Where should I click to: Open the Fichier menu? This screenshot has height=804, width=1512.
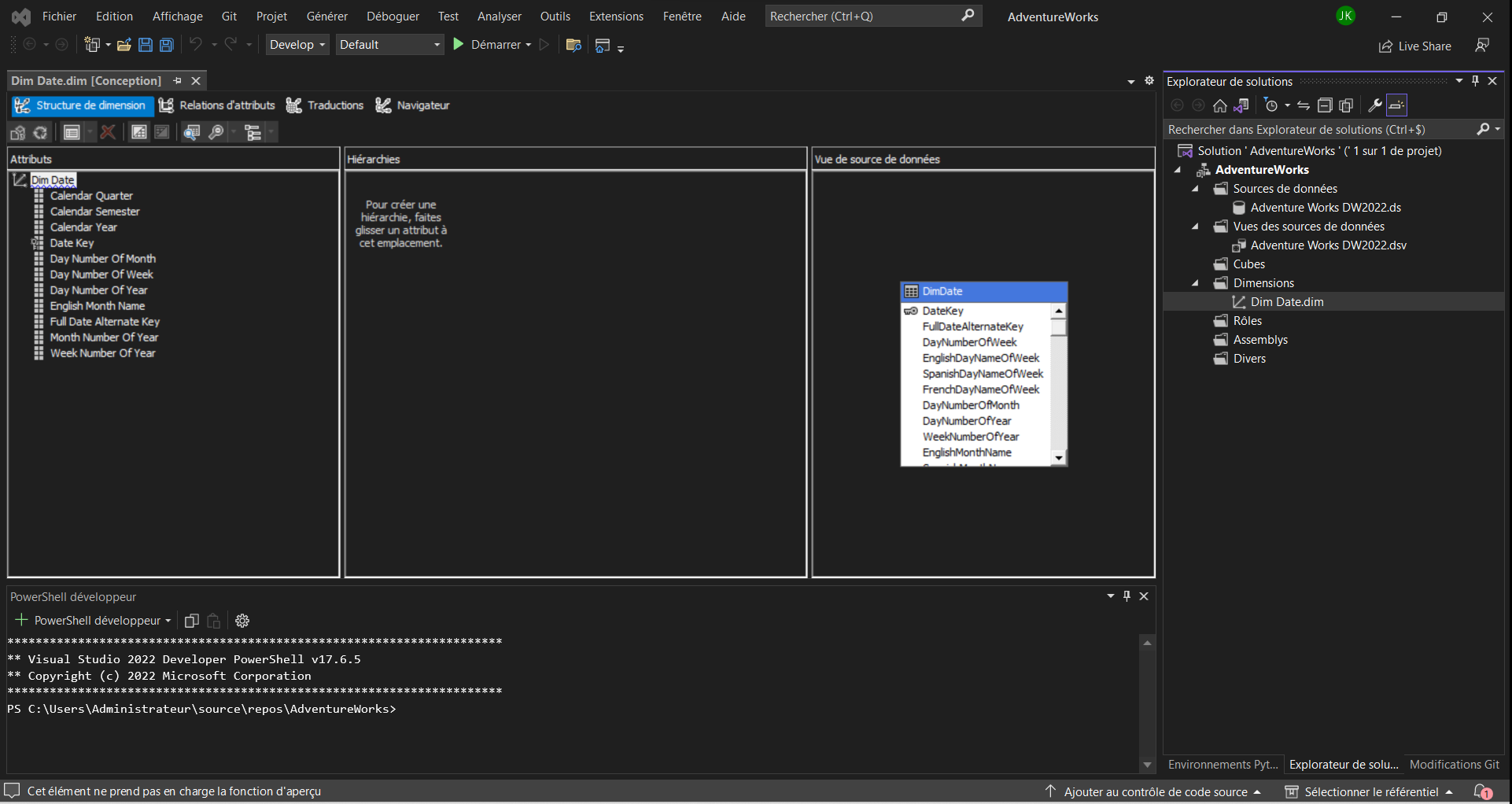[59, 17]
